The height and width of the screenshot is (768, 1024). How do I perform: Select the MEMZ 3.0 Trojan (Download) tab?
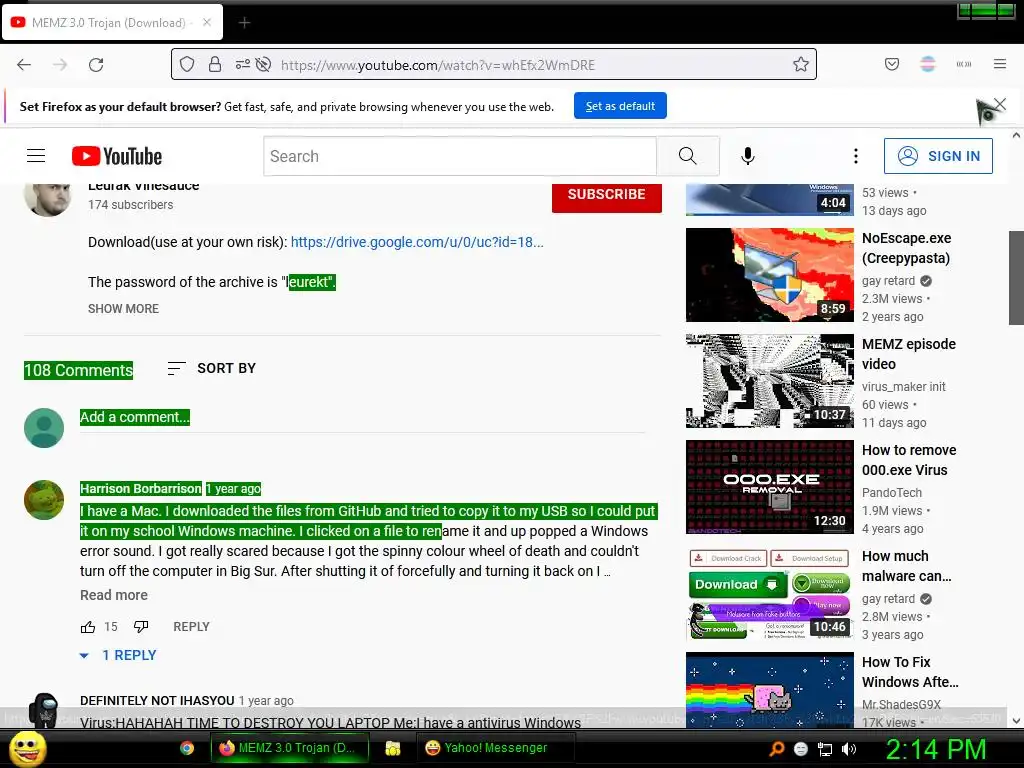pyautogui.click(x=112, y=22)
